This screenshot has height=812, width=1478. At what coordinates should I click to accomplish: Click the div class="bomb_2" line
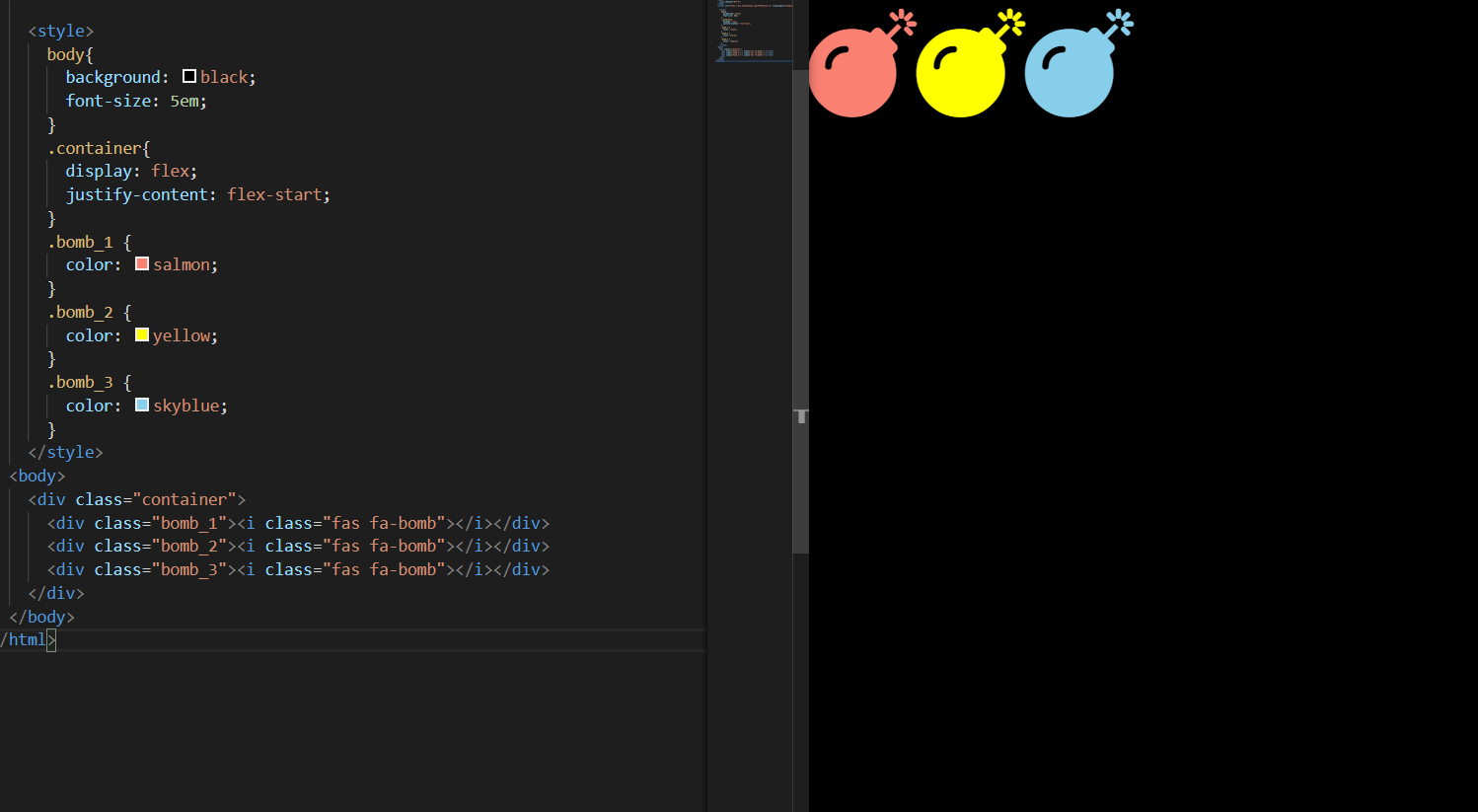pos(298,546)
